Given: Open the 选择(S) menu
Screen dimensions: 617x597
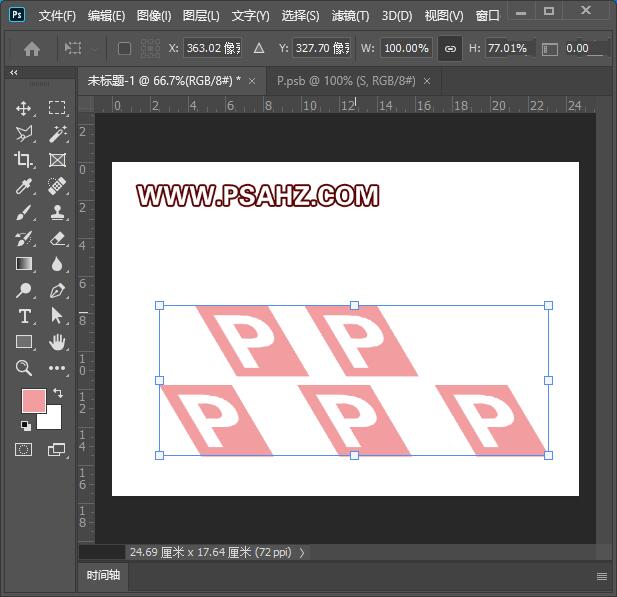Looking at the screenshot, I should coord(301,16).
